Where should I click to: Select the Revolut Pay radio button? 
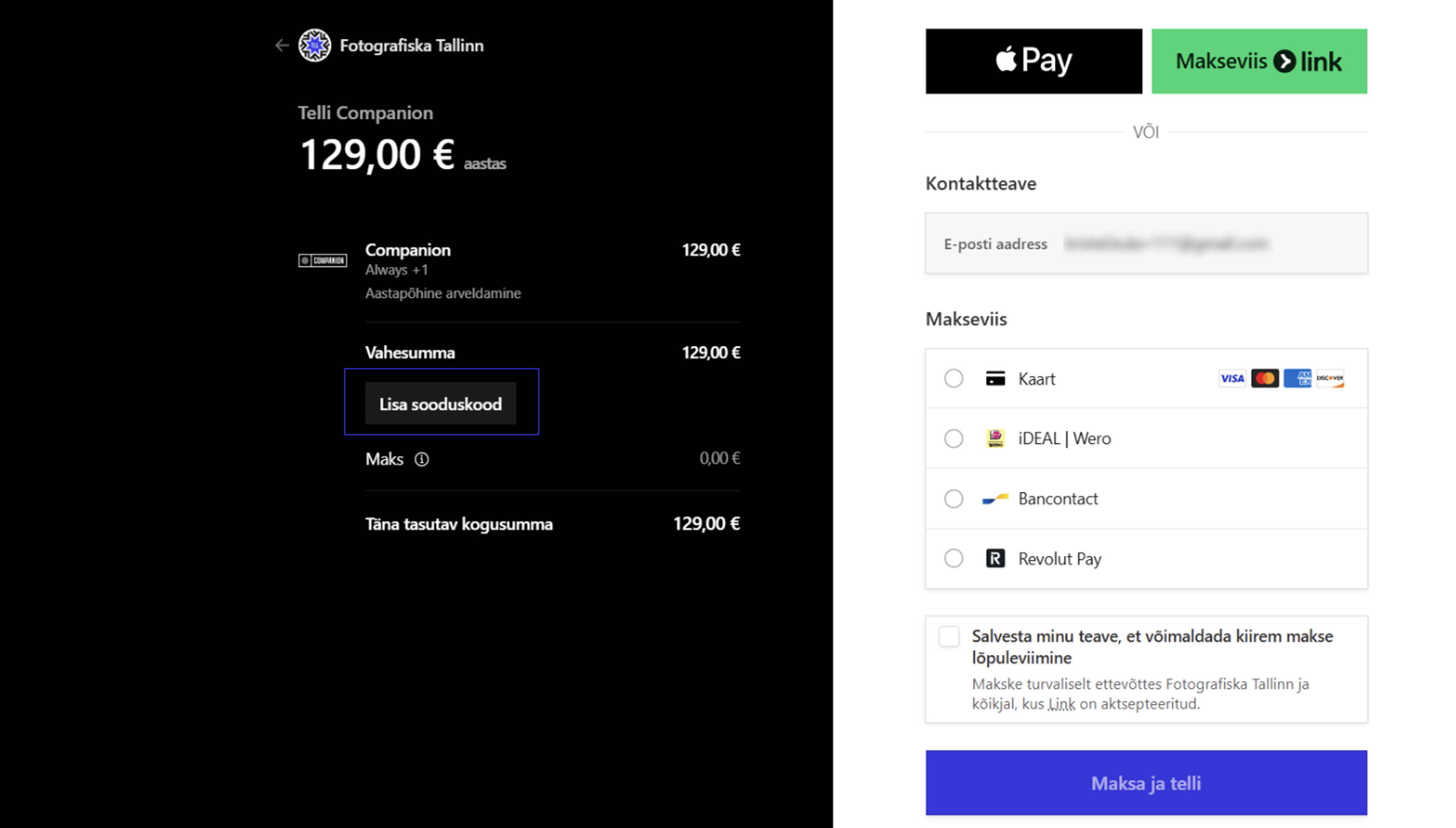click(x=954, y=558)
